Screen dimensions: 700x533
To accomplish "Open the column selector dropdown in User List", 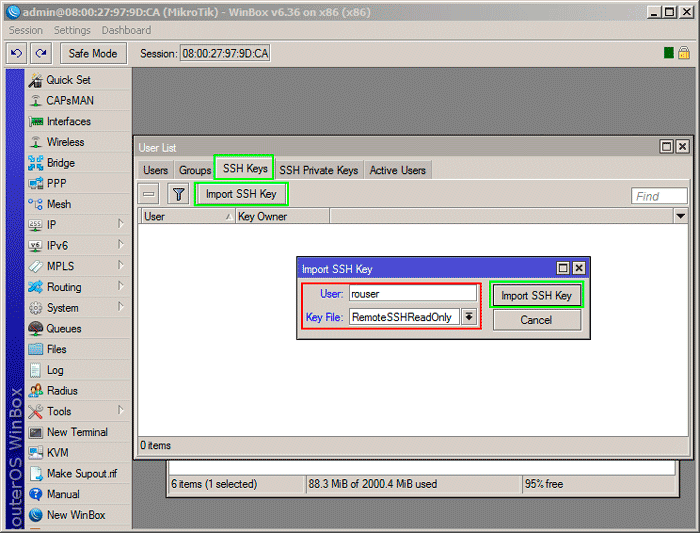I will click(x=681, y=216).
